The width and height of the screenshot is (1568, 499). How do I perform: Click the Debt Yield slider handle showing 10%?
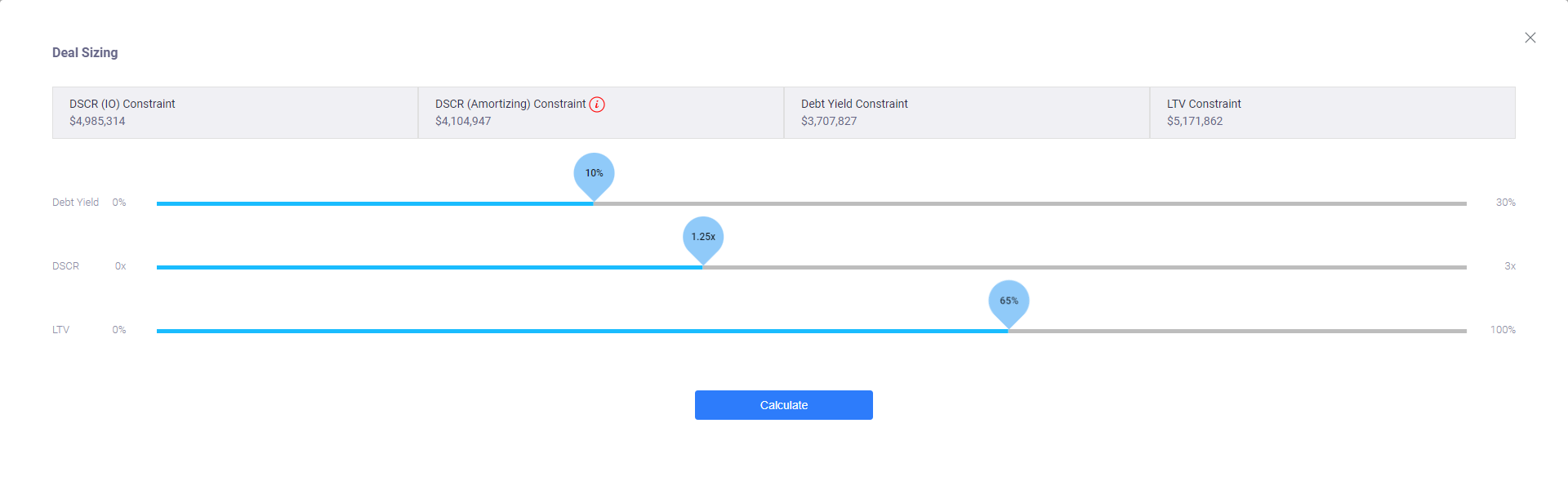point(595,175)
